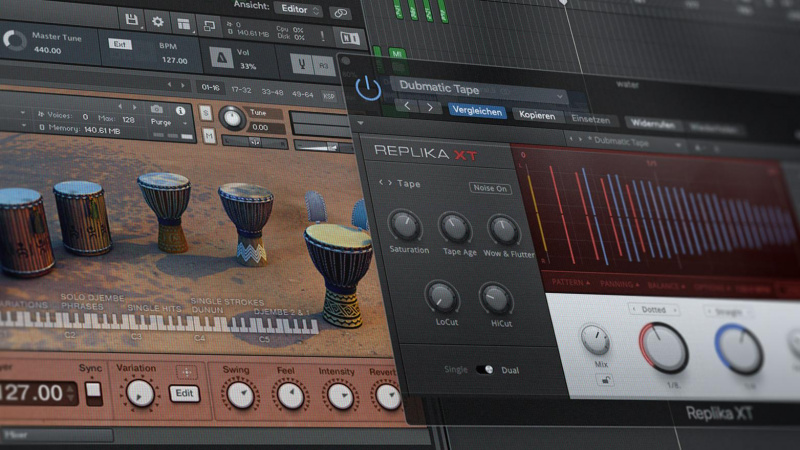800x450 pixels.
Task: Click the next preset arrow button
Action: (430, 108)
